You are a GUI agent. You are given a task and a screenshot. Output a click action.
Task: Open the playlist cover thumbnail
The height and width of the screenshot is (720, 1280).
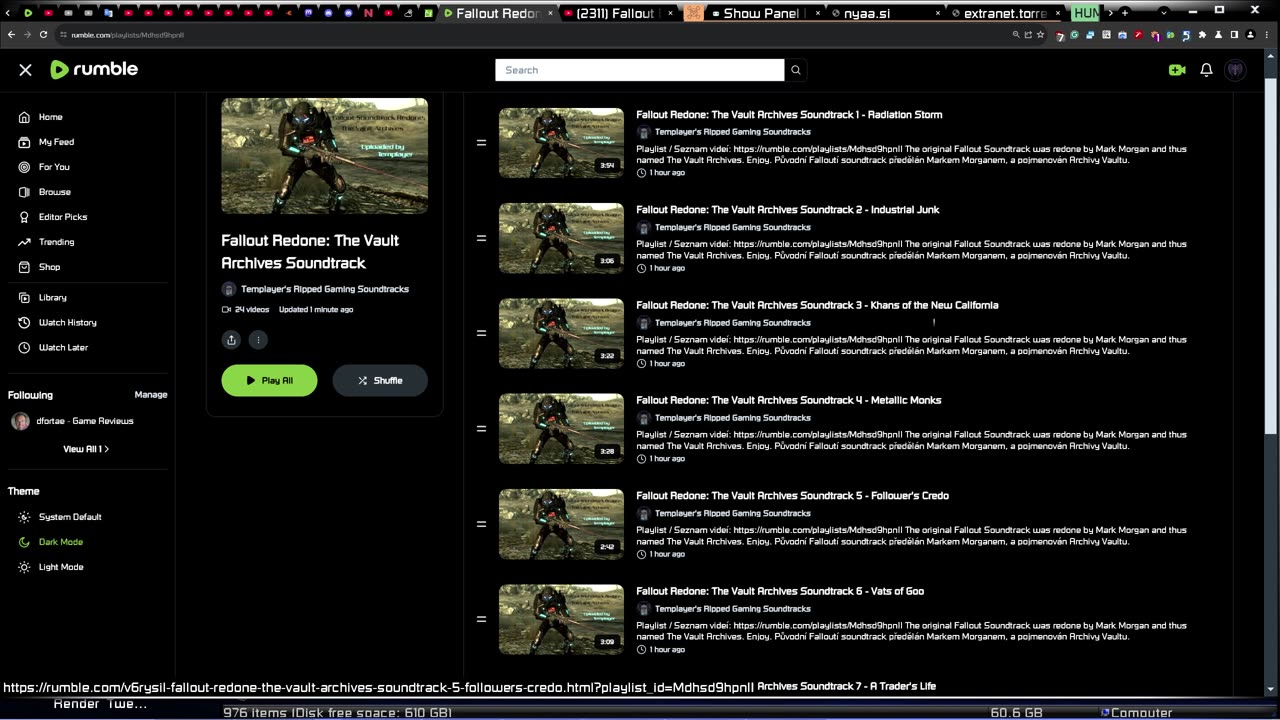325,156
